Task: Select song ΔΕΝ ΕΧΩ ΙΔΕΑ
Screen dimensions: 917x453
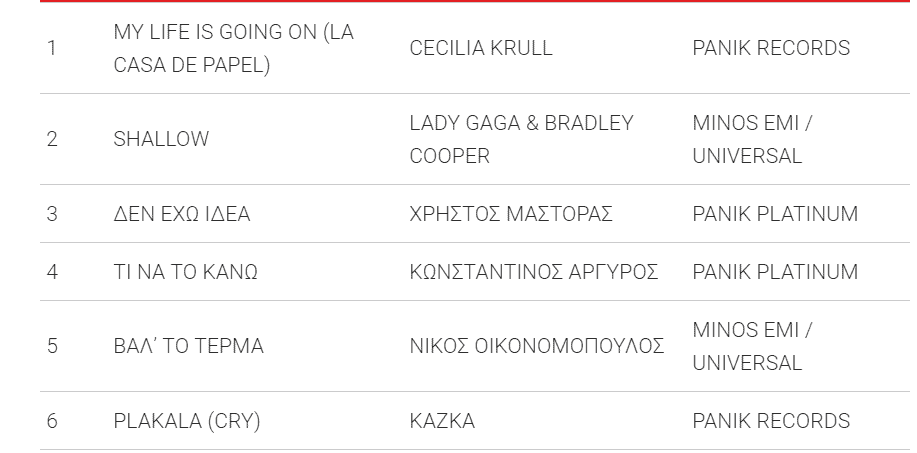Action: coord(182,214)
